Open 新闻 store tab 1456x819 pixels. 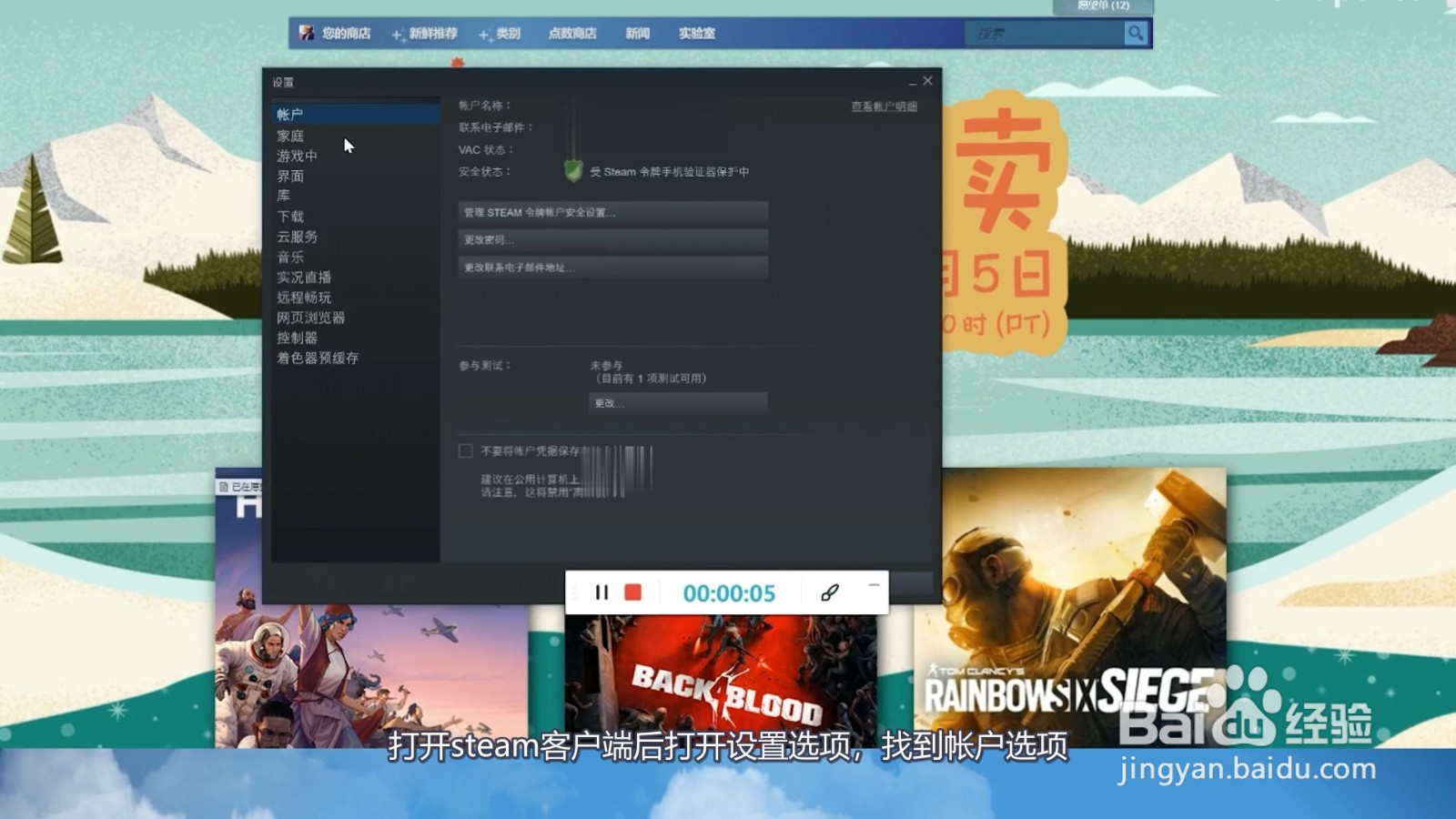tap(637, 33)
